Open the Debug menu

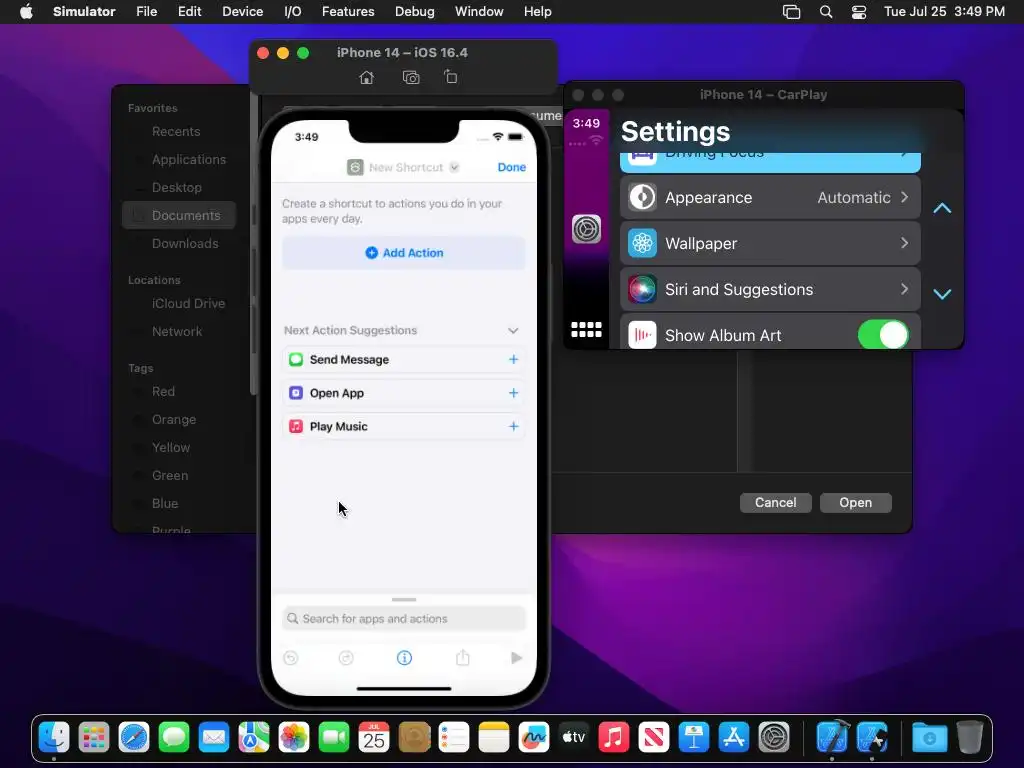[x=415, y=12]
